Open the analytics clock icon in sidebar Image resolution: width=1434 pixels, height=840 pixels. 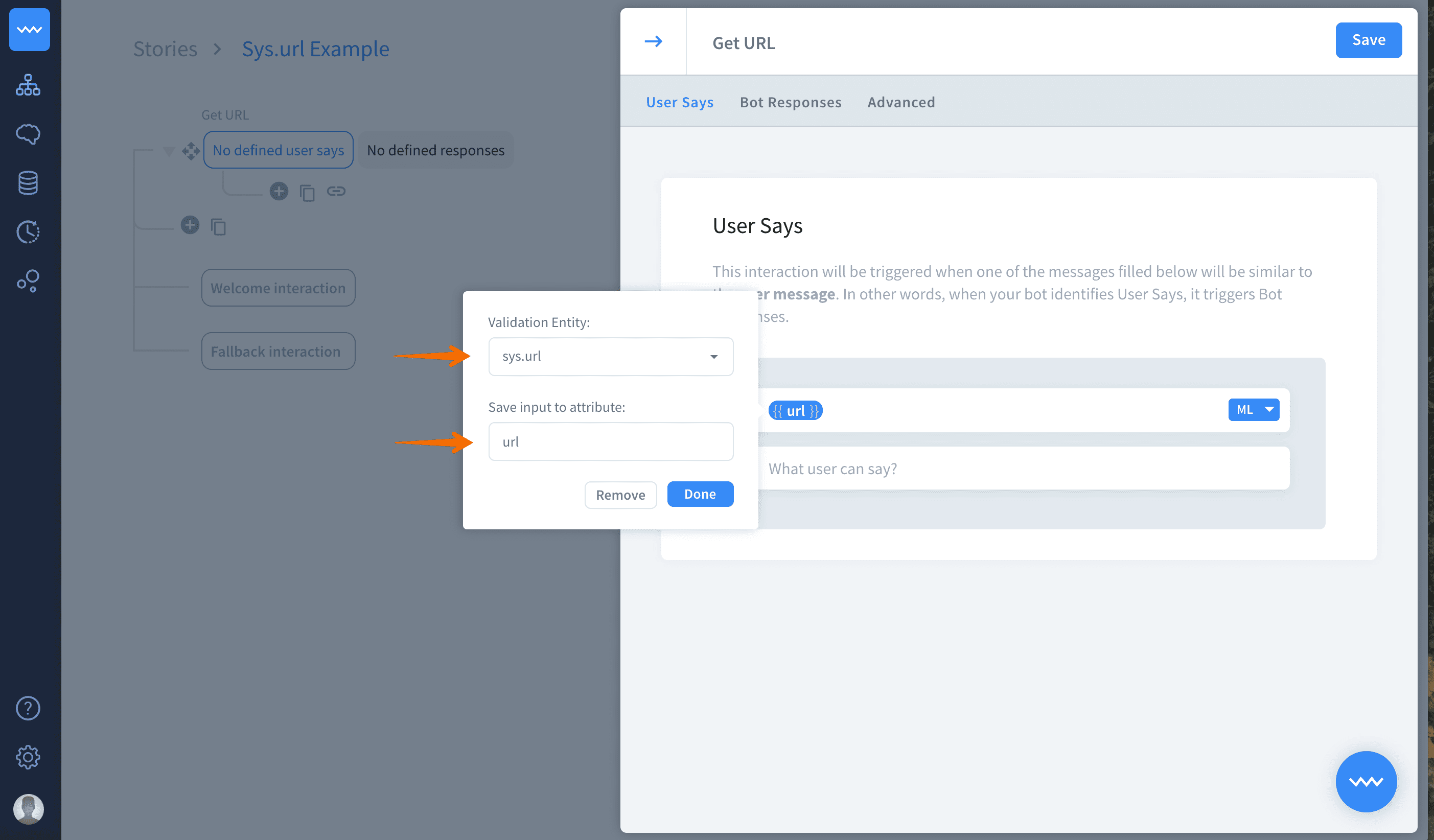coord(28,231)
